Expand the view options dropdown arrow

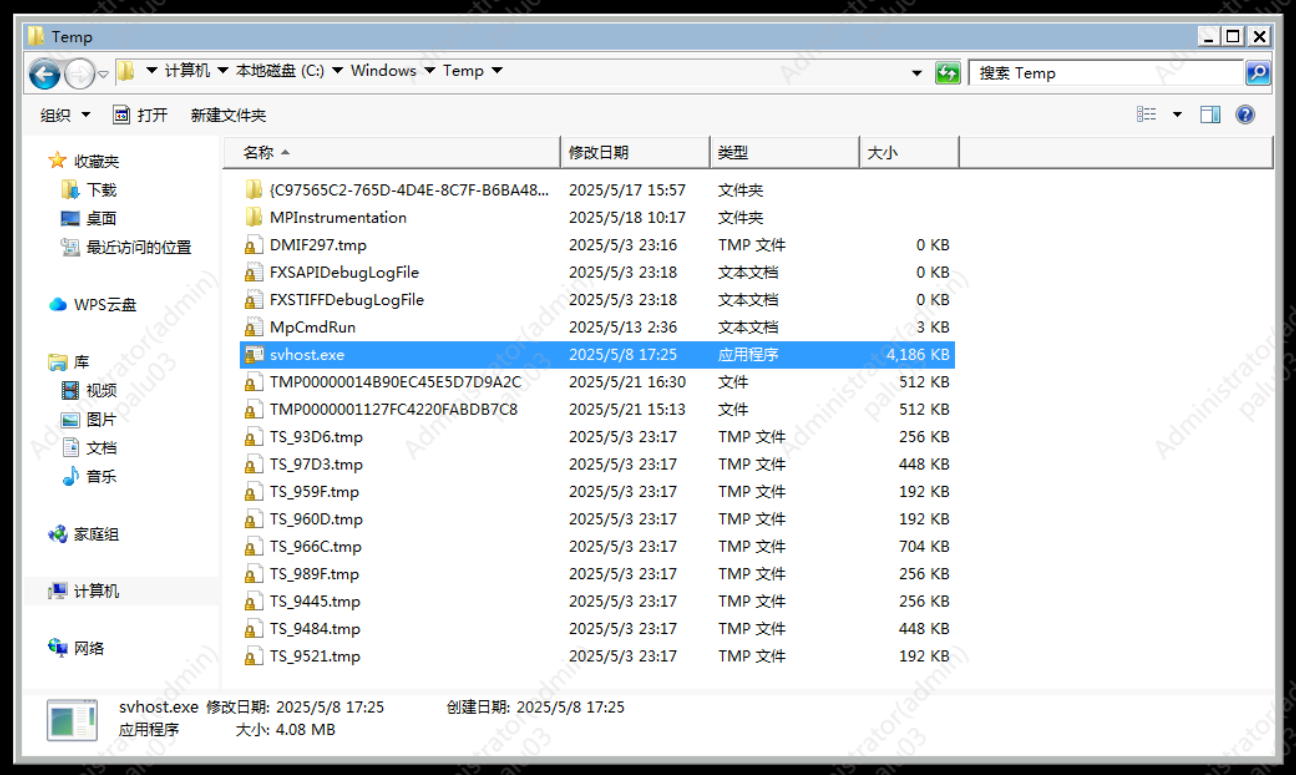click(1177, 115)
